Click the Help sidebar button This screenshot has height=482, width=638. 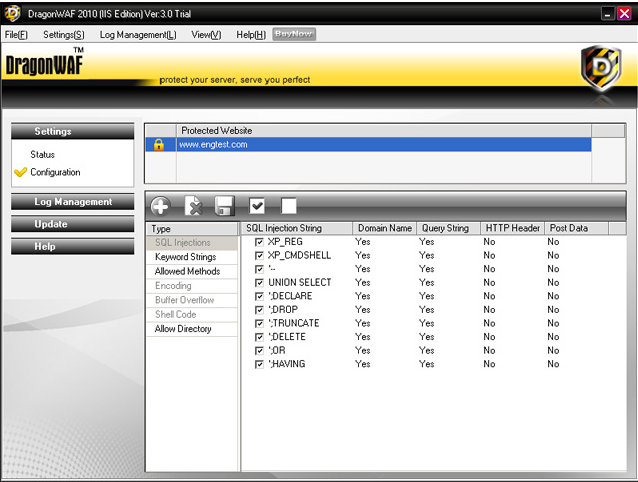coord(72,246)
